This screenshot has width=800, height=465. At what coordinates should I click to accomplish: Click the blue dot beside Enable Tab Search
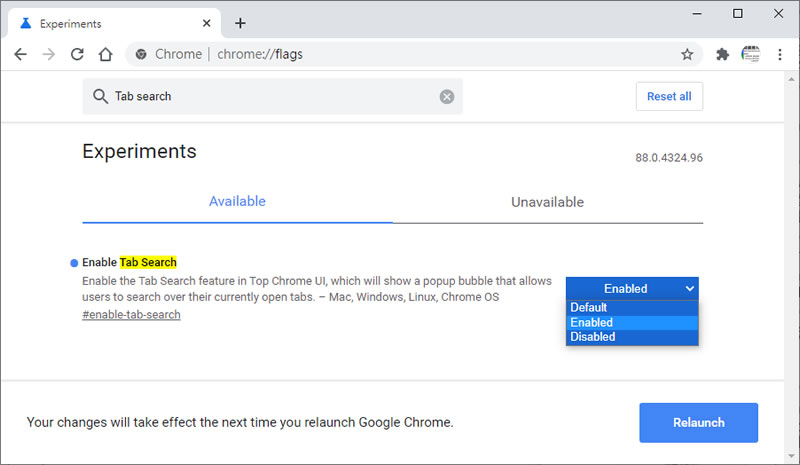(x=74, y=263)
